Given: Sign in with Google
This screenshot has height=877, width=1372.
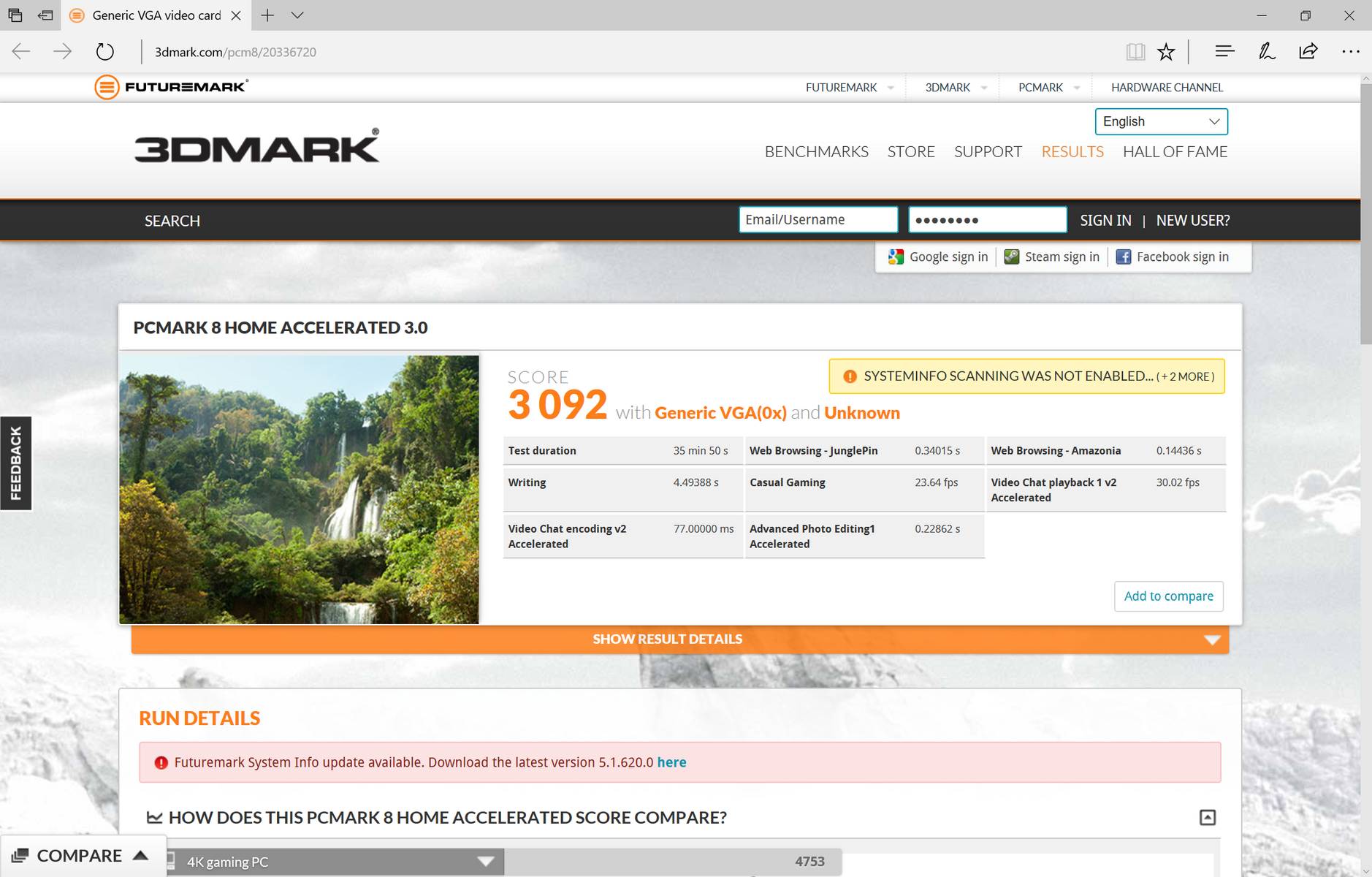Looking at the screenshot, I should [938, 257].
